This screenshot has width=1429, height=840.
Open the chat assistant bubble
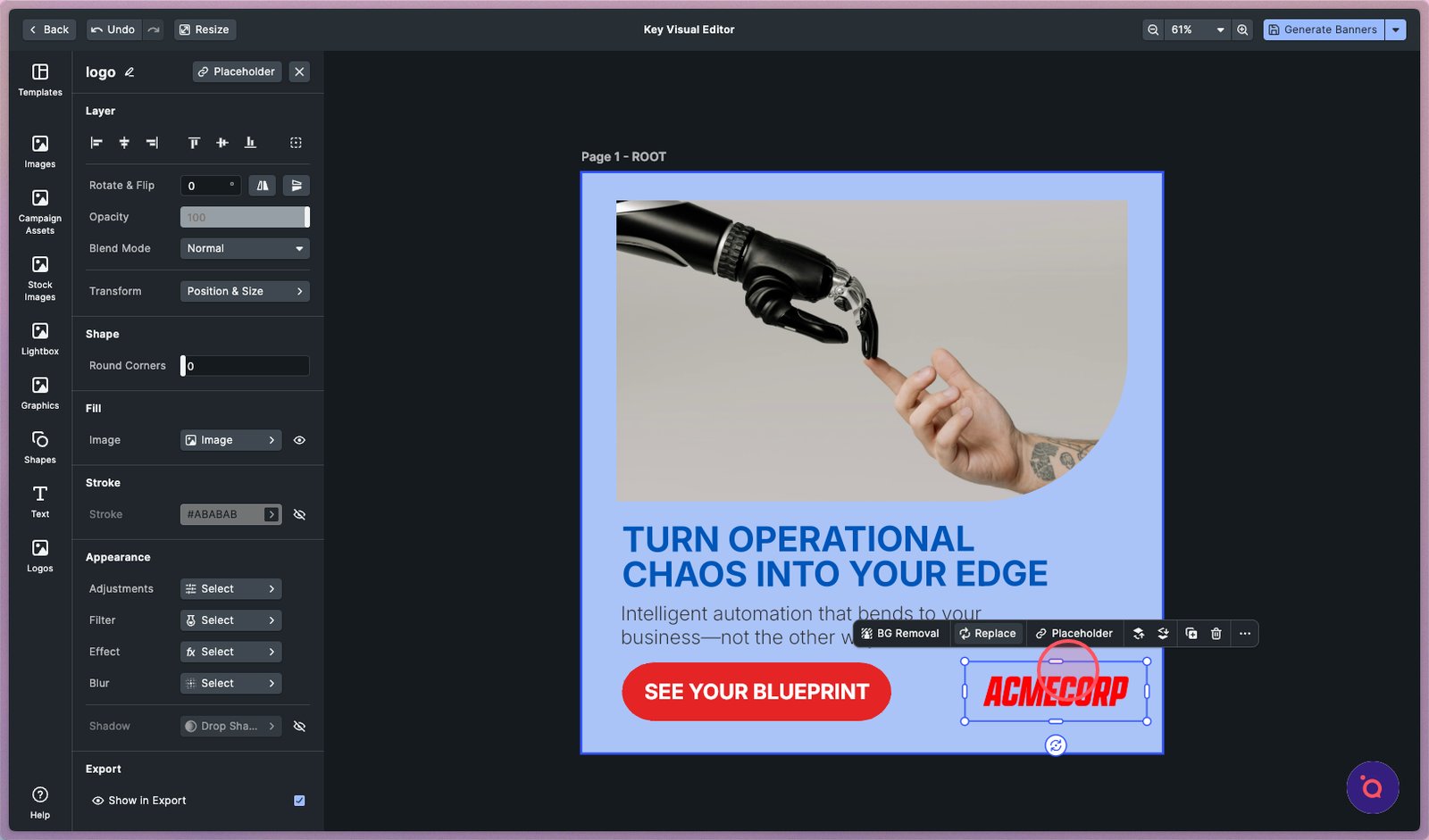1373,787
